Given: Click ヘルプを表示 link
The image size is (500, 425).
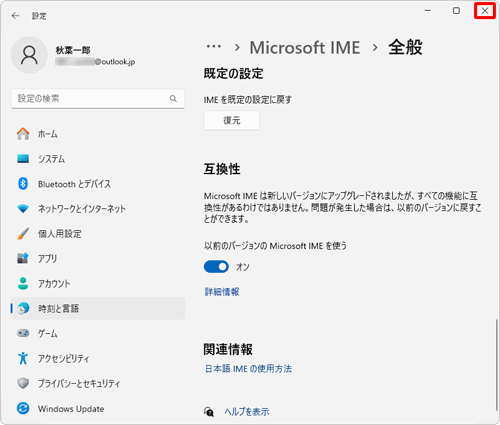Looking at the screenshot, I should [x=247, y=412].
